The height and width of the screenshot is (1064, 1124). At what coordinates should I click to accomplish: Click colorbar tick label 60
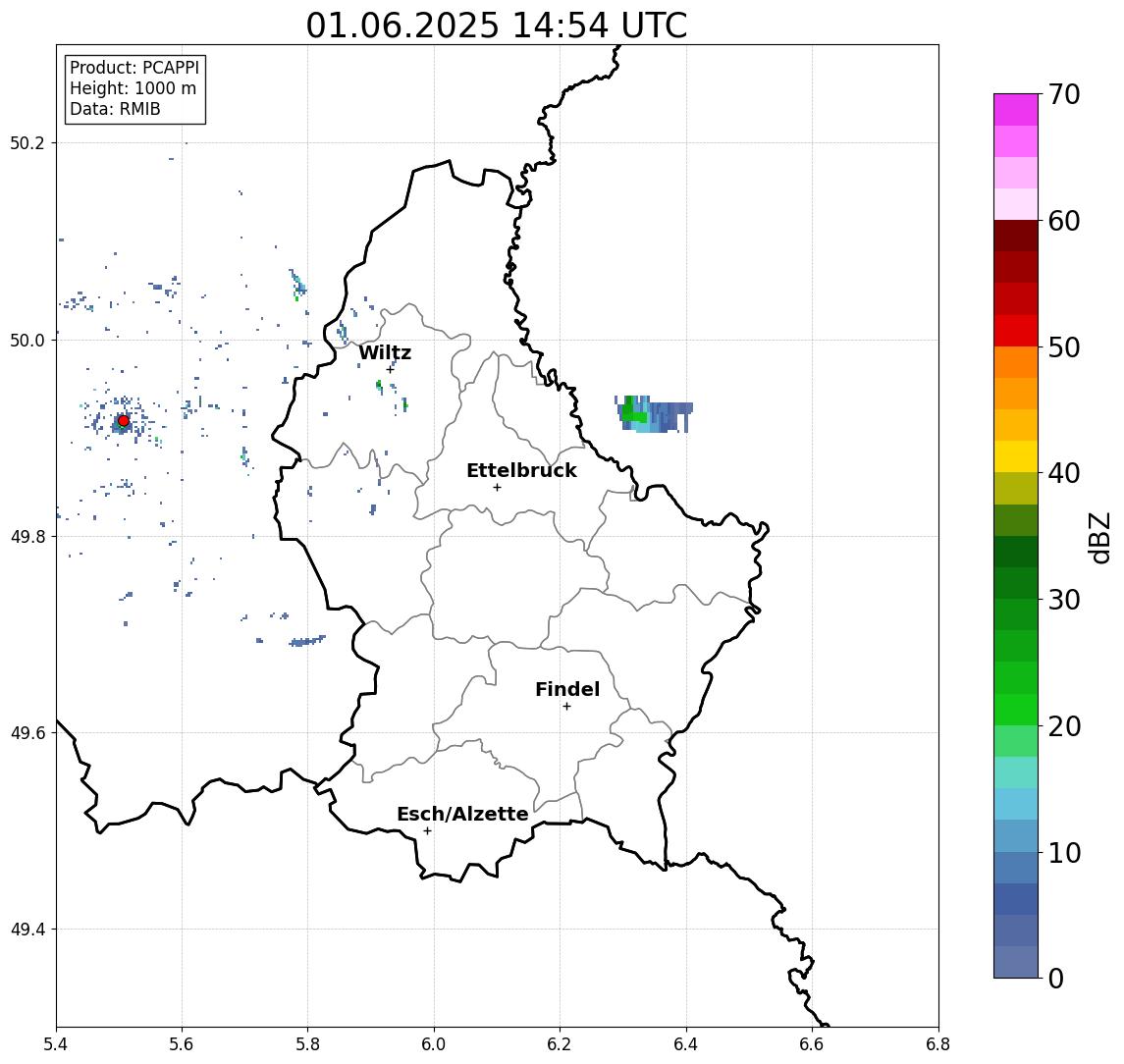[x=1064, y=222]
